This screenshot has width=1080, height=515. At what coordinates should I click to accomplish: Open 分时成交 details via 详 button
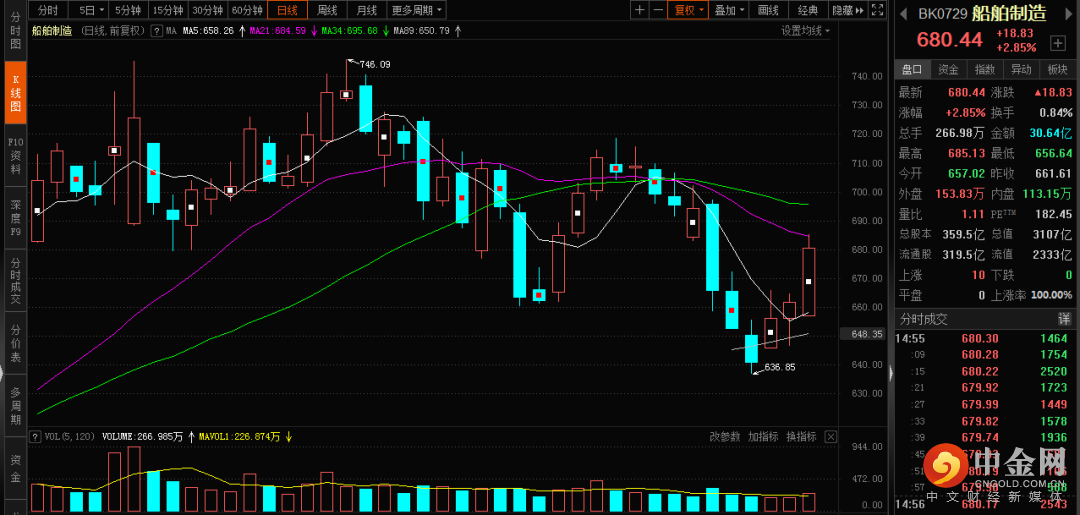(x=1064, y=319)
